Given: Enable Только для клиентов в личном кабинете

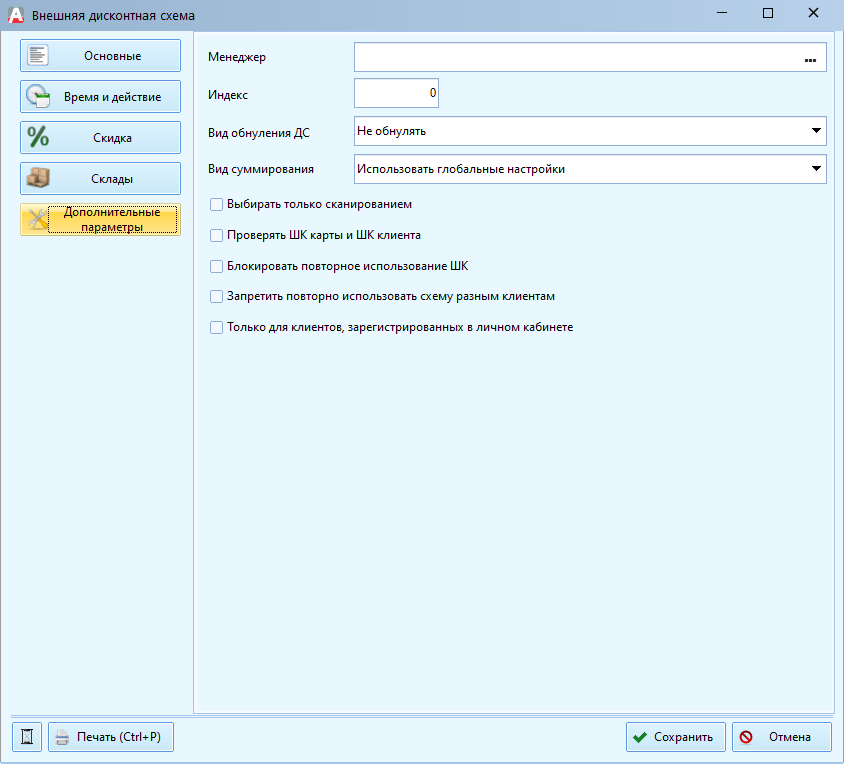Looking at the screenshot, I should (x=216, y=327).
